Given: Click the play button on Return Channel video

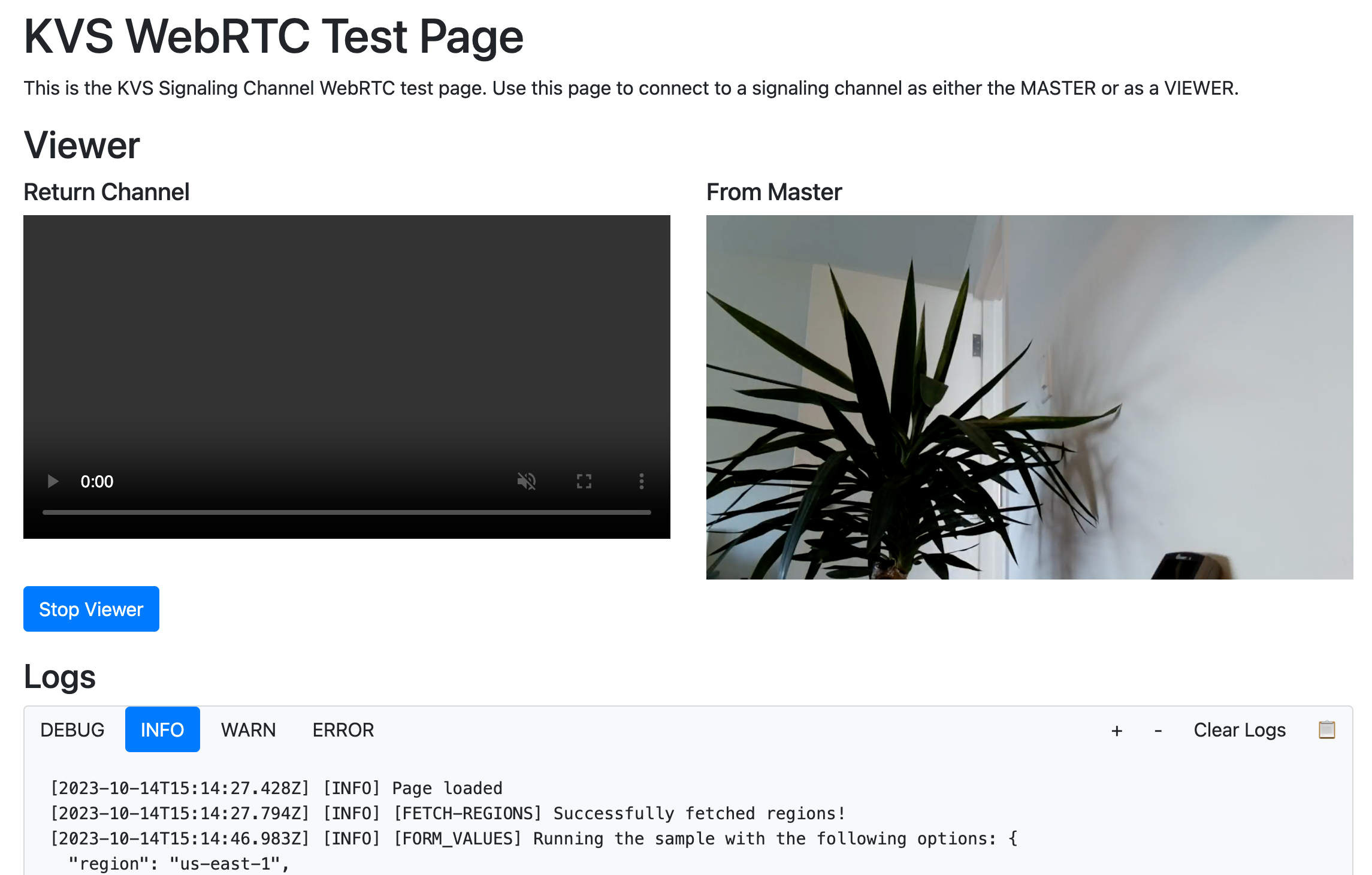Looking at the screenshot, I should [53, 481].
